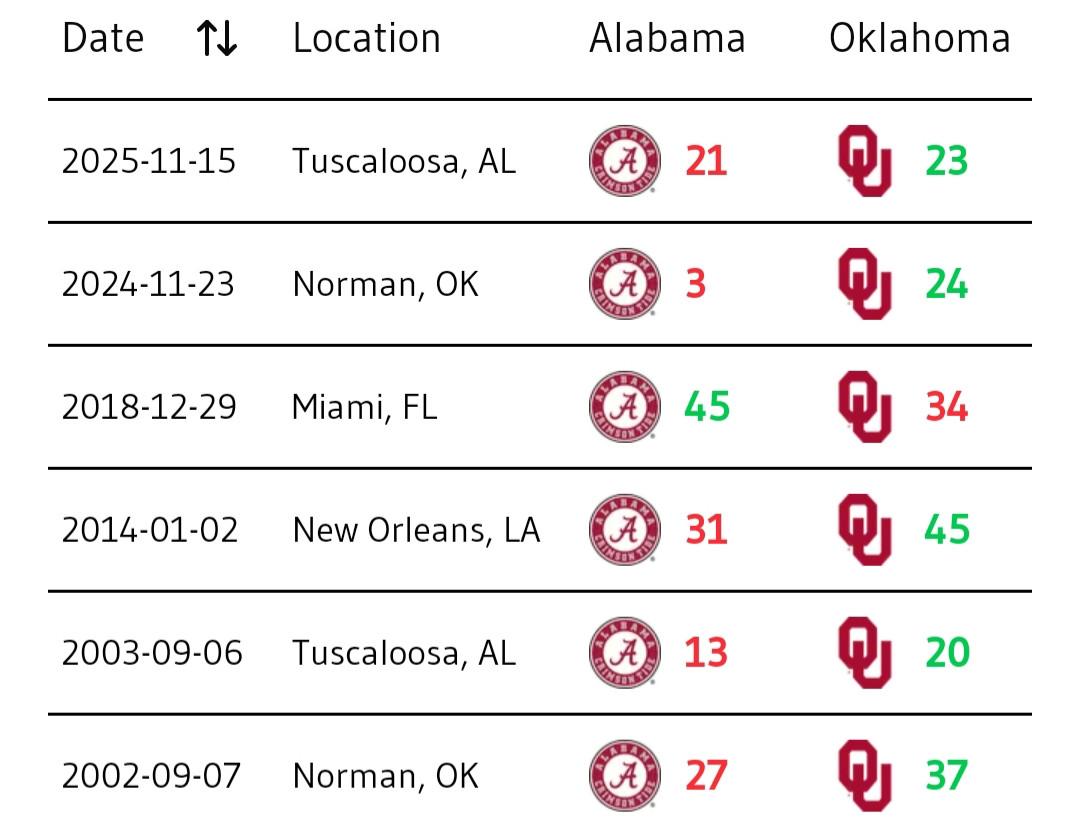Click Alabama logo in the 2025-11-15 row
Screen dimensions: 1080x828
point(625,161)
